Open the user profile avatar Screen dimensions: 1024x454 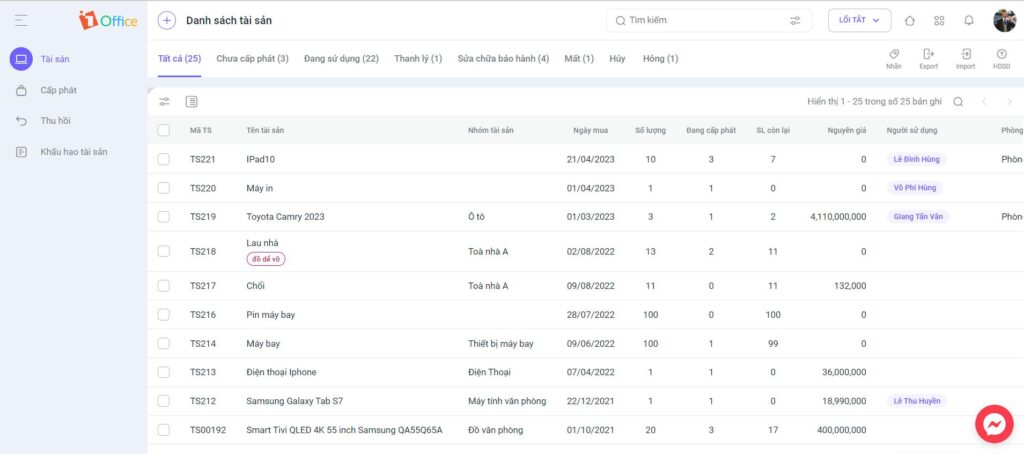(1004, 20)
